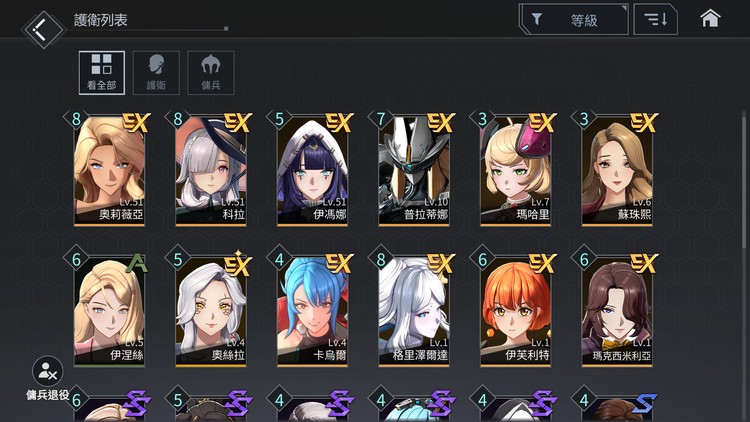Open the 蘇珠熙 character card
Image resolution: width=750 pixels, height=422 pixels.
pyautogui.click(x=617, y=171)
